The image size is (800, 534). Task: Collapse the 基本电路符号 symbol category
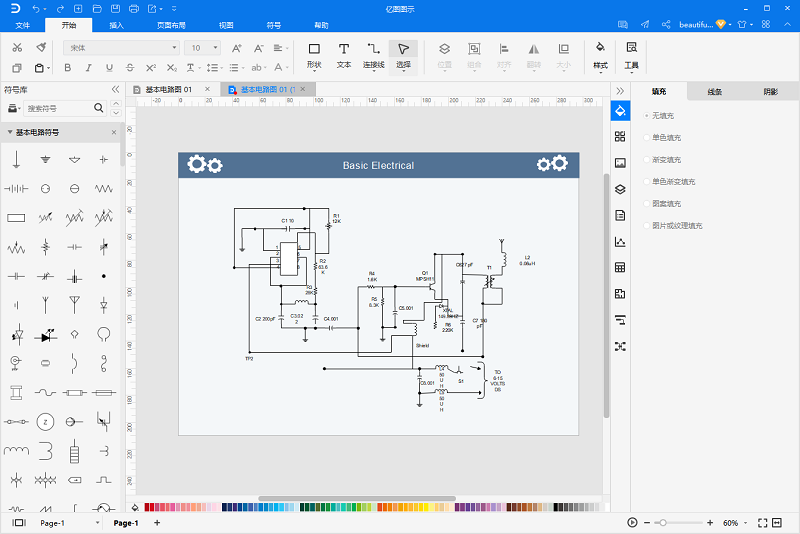(x=10, y=132)
